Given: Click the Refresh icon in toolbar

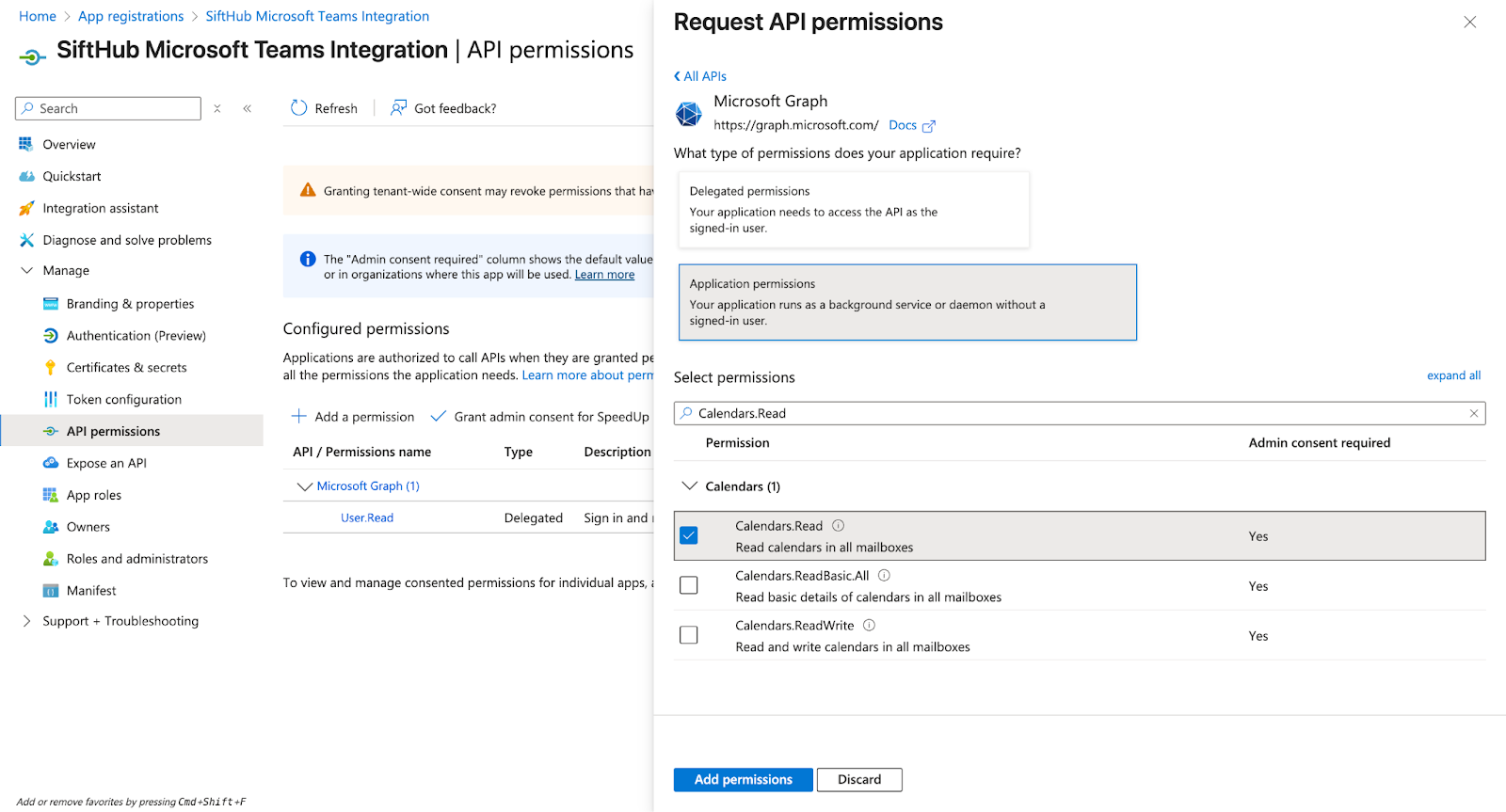Looking at the screenshot, I should point(299,108).
